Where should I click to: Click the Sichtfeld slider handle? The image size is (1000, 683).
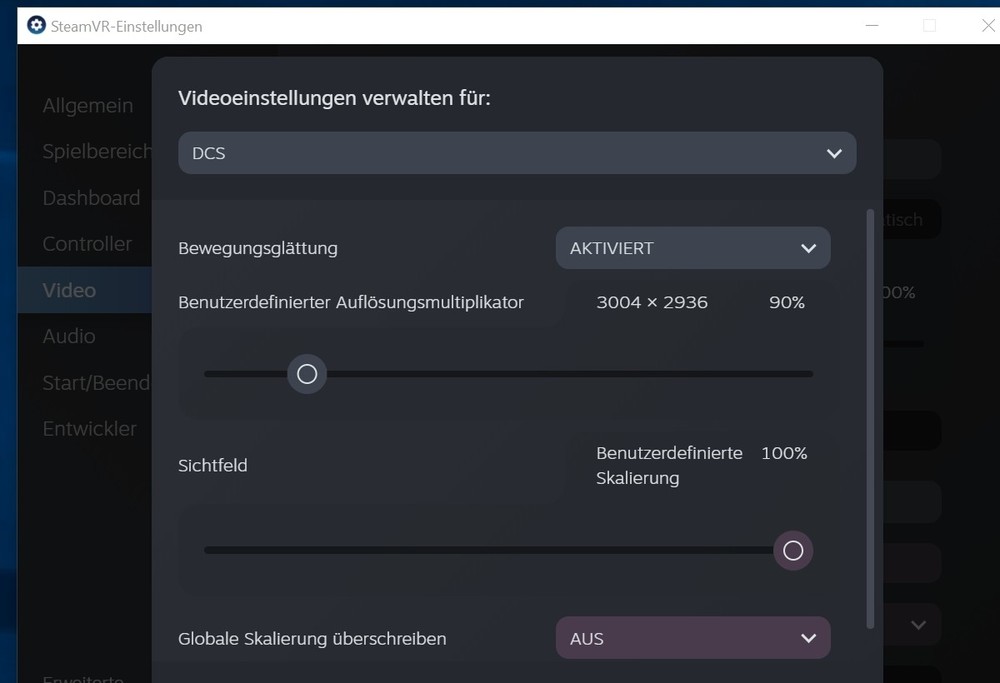click(793, 551)
